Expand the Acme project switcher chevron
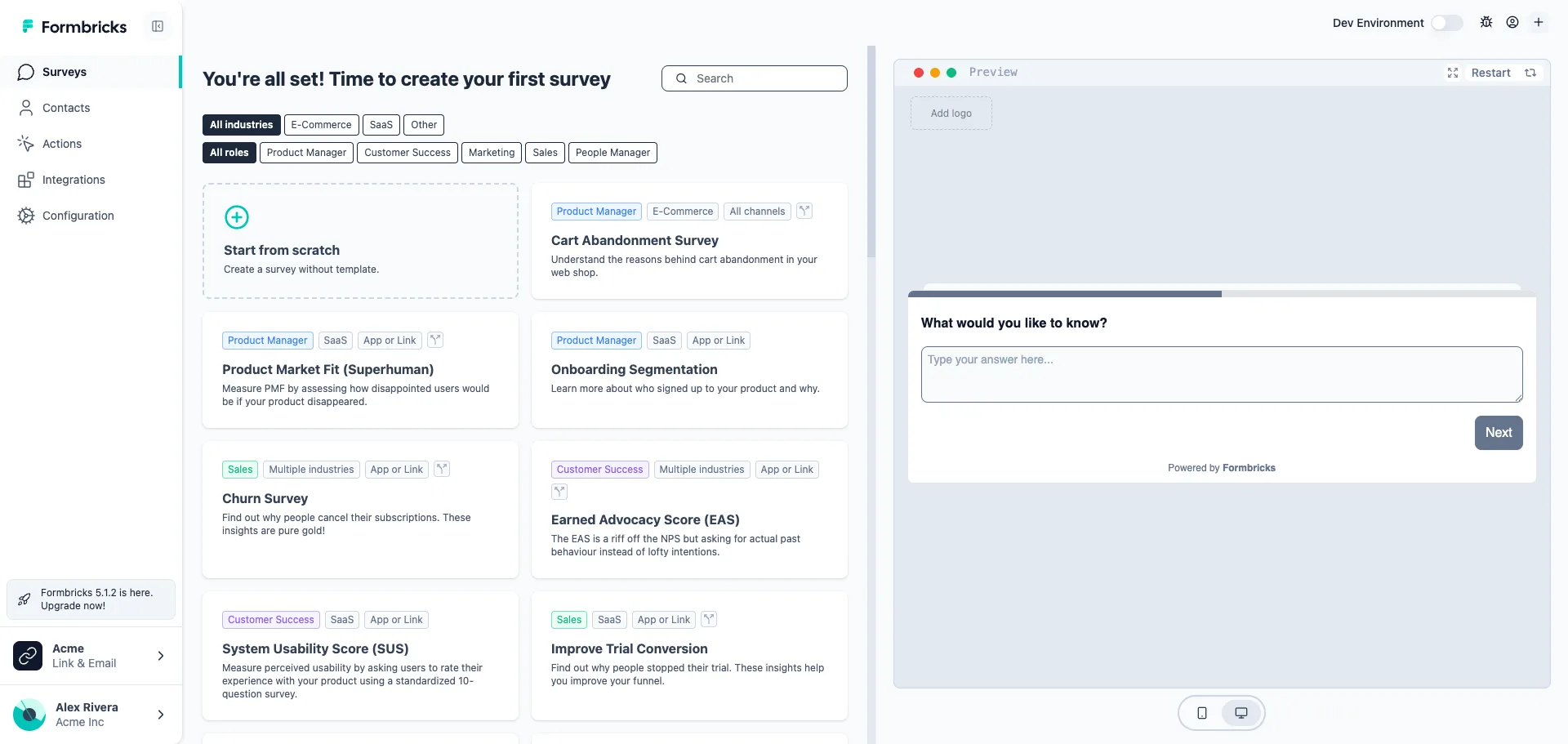The height and width of the screenshot is (744, 1568). [161, 656]
